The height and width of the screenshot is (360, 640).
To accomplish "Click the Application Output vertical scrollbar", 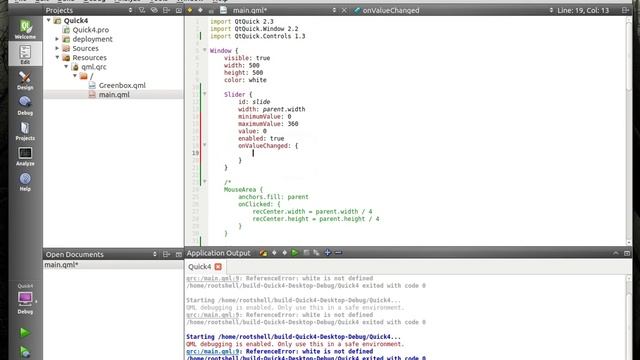I will click(x=629, y=318).
